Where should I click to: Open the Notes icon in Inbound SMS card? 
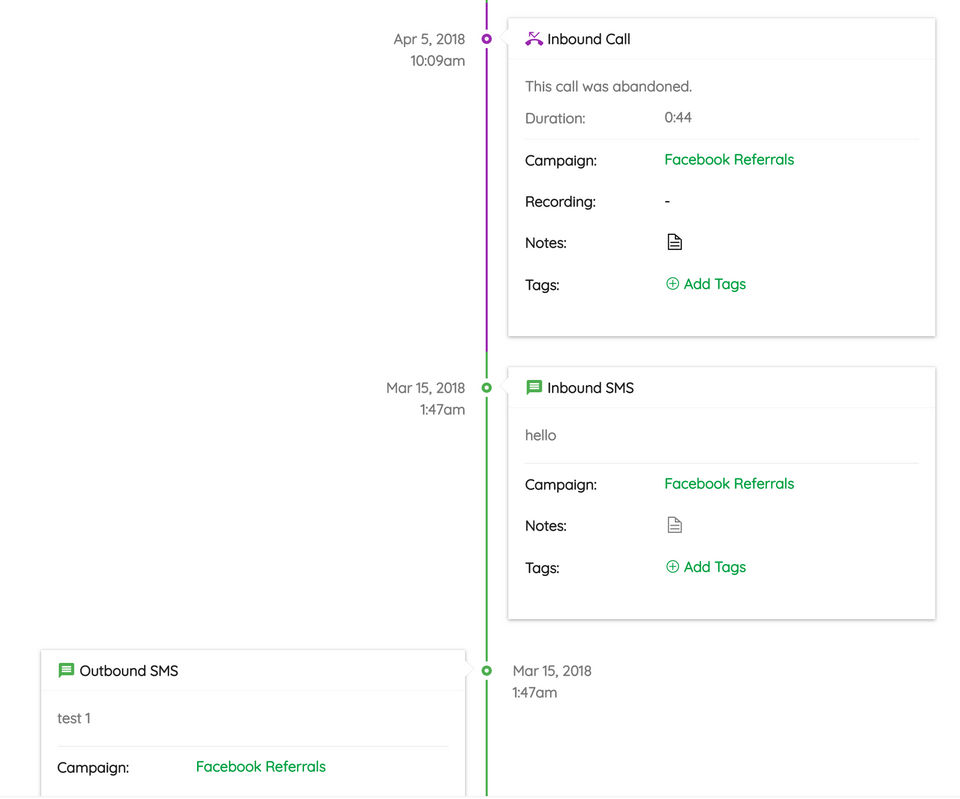click(x=675, y=525)
